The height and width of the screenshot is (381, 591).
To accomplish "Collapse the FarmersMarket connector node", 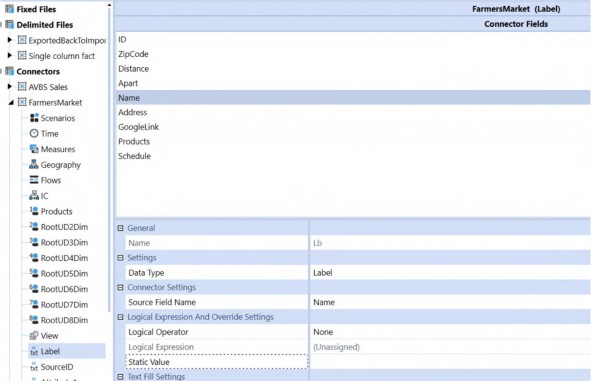I will (x=11, y=102).
